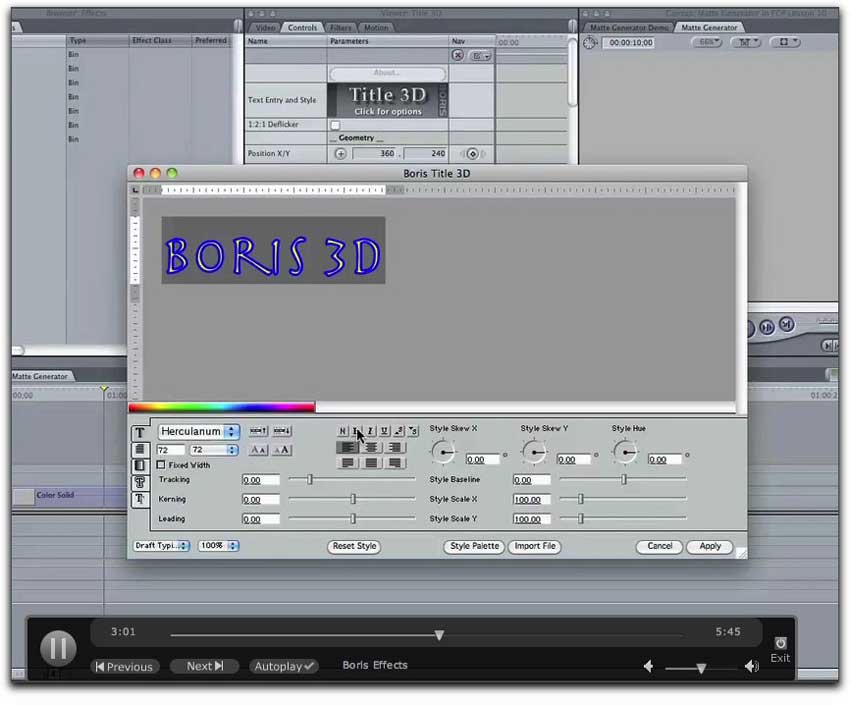Click decrease tracking icon beside font menu
Screen dimensions: 850x705
282,431
